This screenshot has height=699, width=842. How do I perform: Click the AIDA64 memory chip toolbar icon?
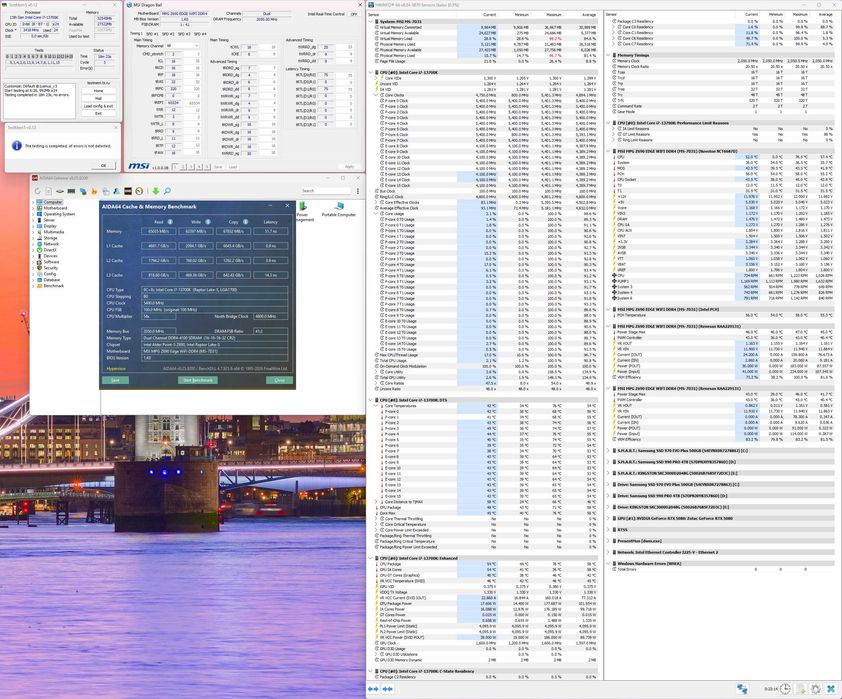coord(71,191)
